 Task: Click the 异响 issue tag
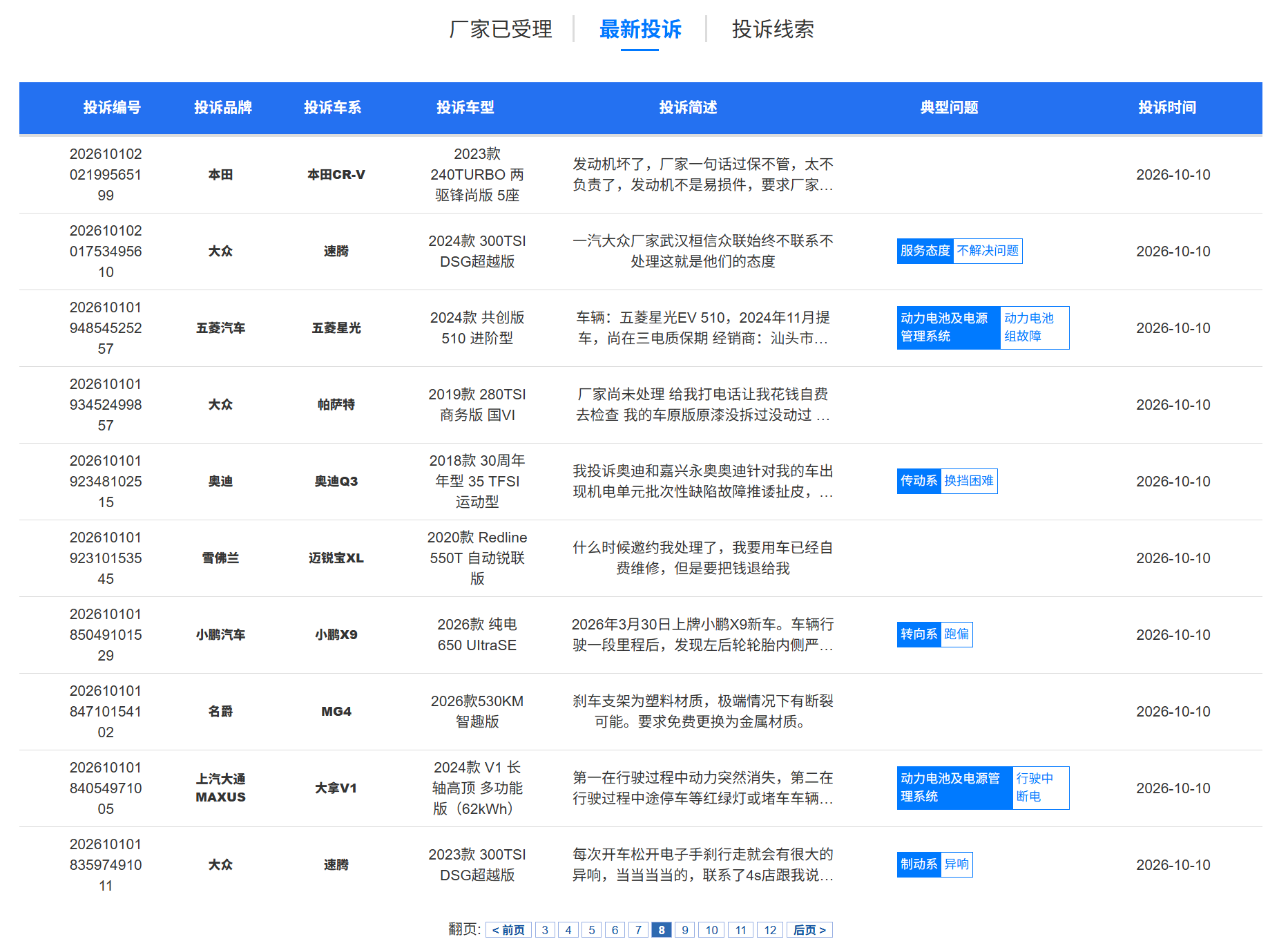click(957, 864)
